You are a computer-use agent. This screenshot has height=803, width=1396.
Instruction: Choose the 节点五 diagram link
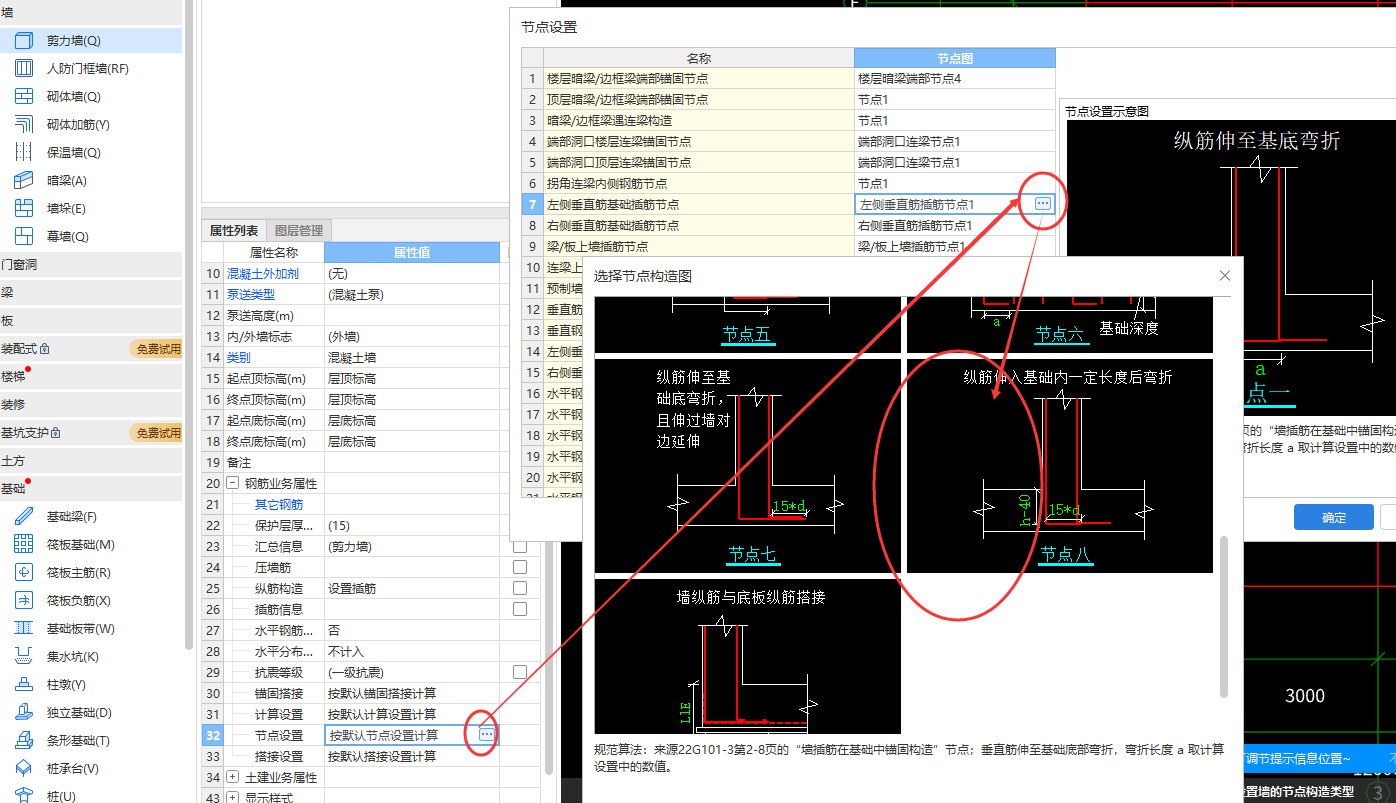(748, 335)
